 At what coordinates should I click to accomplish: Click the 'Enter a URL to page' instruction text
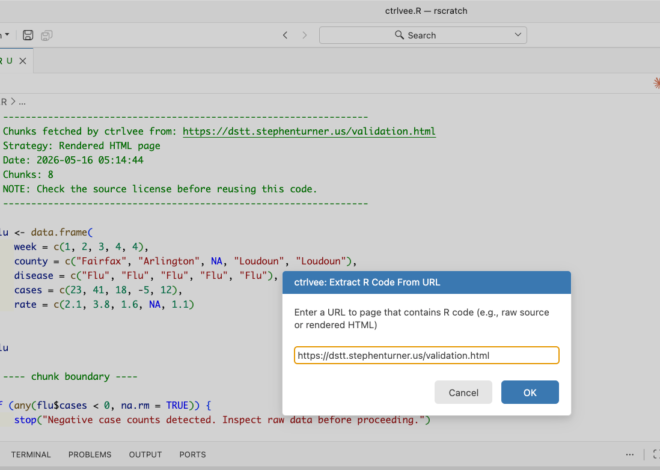421,319
